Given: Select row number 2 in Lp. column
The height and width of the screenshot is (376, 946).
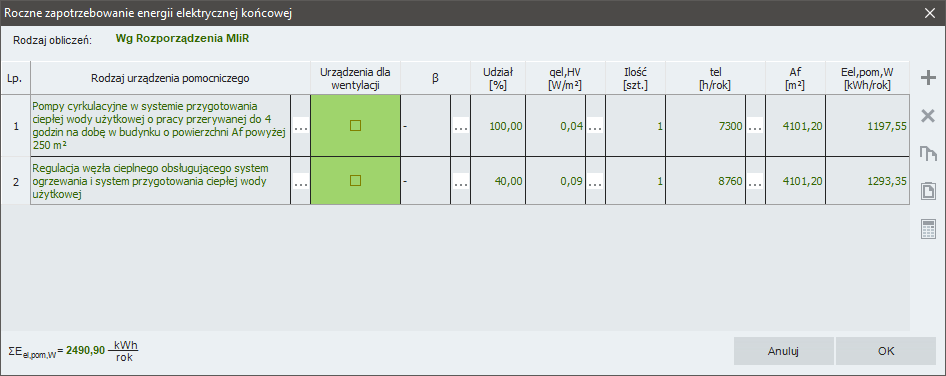Looking at the screenshot, I should click(x=16, y=180).
